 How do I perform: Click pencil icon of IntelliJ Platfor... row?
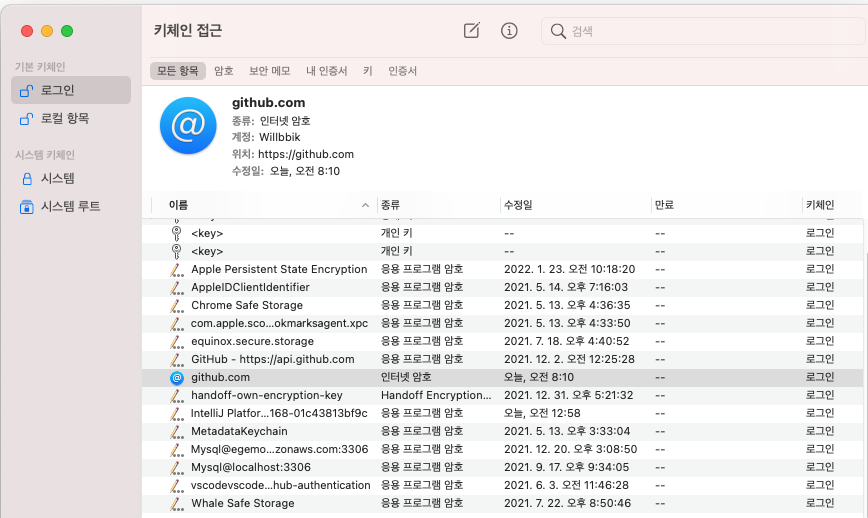tap(177, 413)
